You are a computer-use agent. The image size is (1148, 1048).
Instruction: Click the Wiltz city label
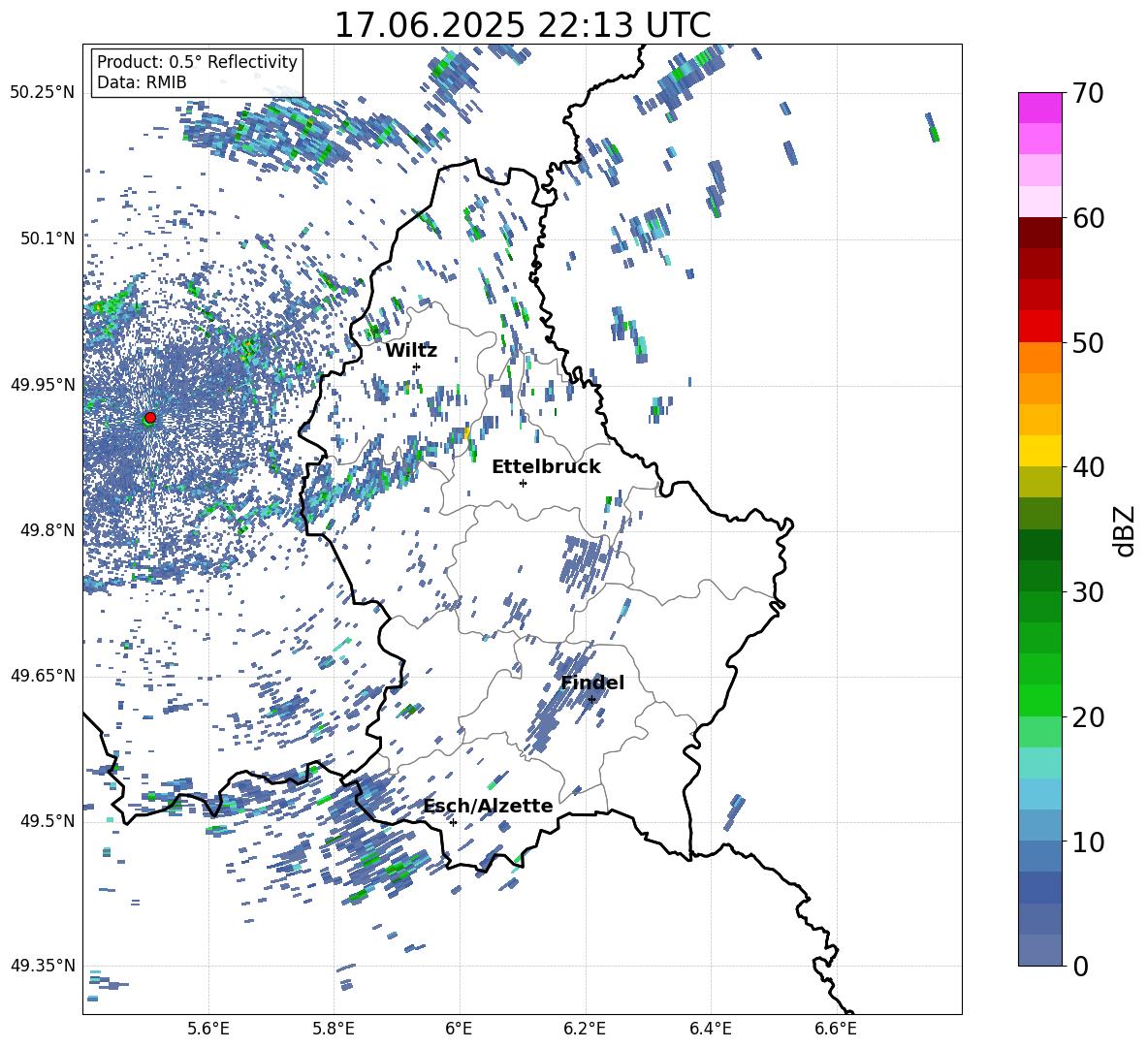click(x=411, y=351)
